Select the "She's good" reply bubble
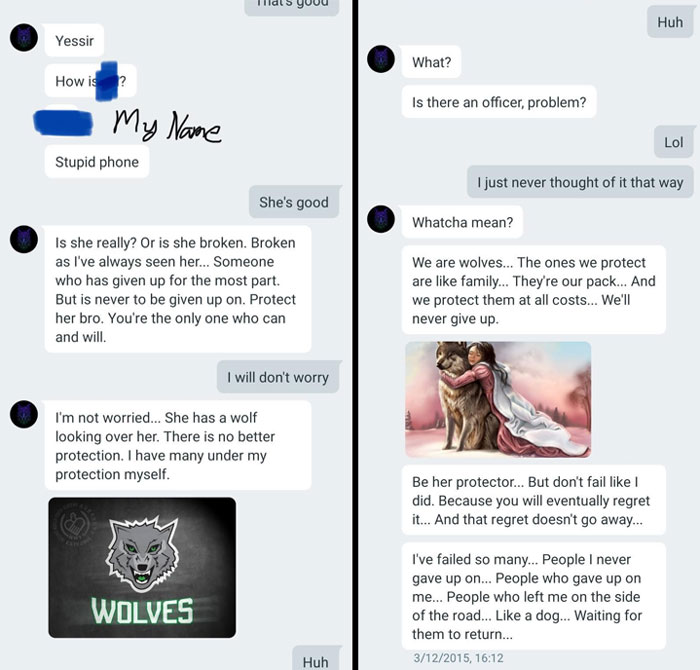700x670 pixels. [x=294, y=202]
